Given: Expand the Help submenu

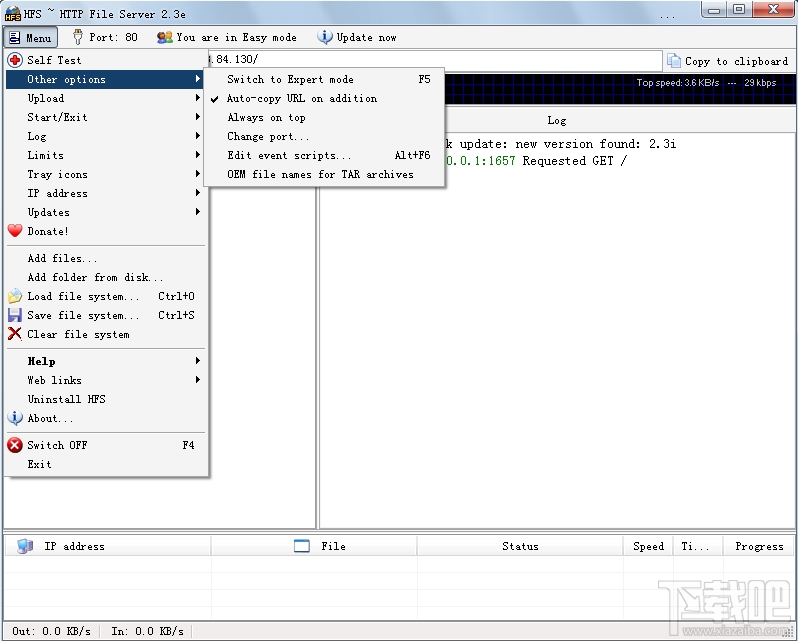Looking at the screenshot, I should (107, 361).
